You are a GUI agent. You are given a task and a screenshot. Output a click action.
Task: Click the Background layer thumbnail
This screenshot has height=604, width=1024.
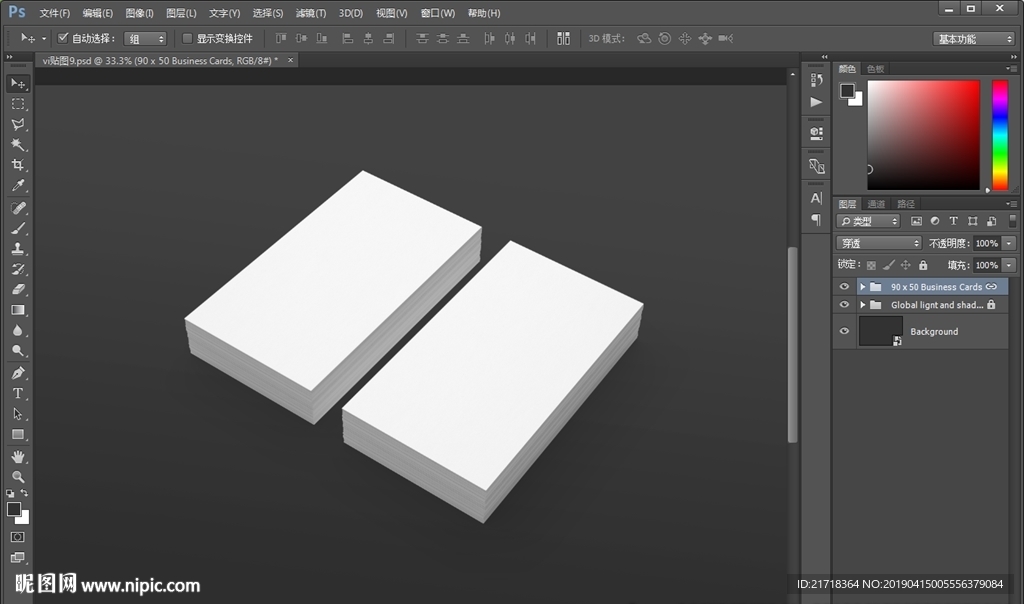click(880, 332)
